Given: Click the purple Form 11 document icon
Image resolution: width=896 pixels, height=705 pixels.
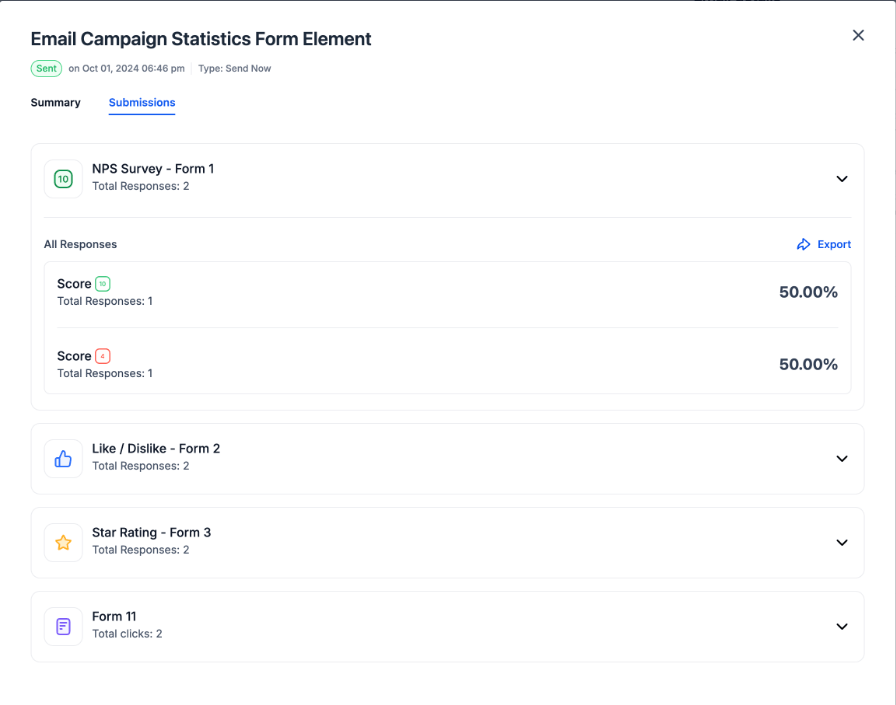Looking at the screenshot, I should click(x=63, y=627).
